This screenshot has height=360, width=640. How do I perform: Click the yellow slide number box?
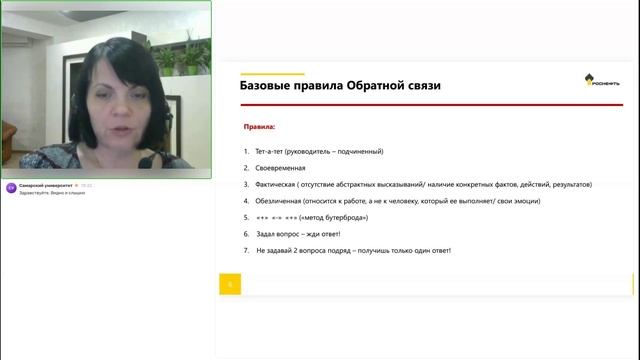tap(230, 284)
